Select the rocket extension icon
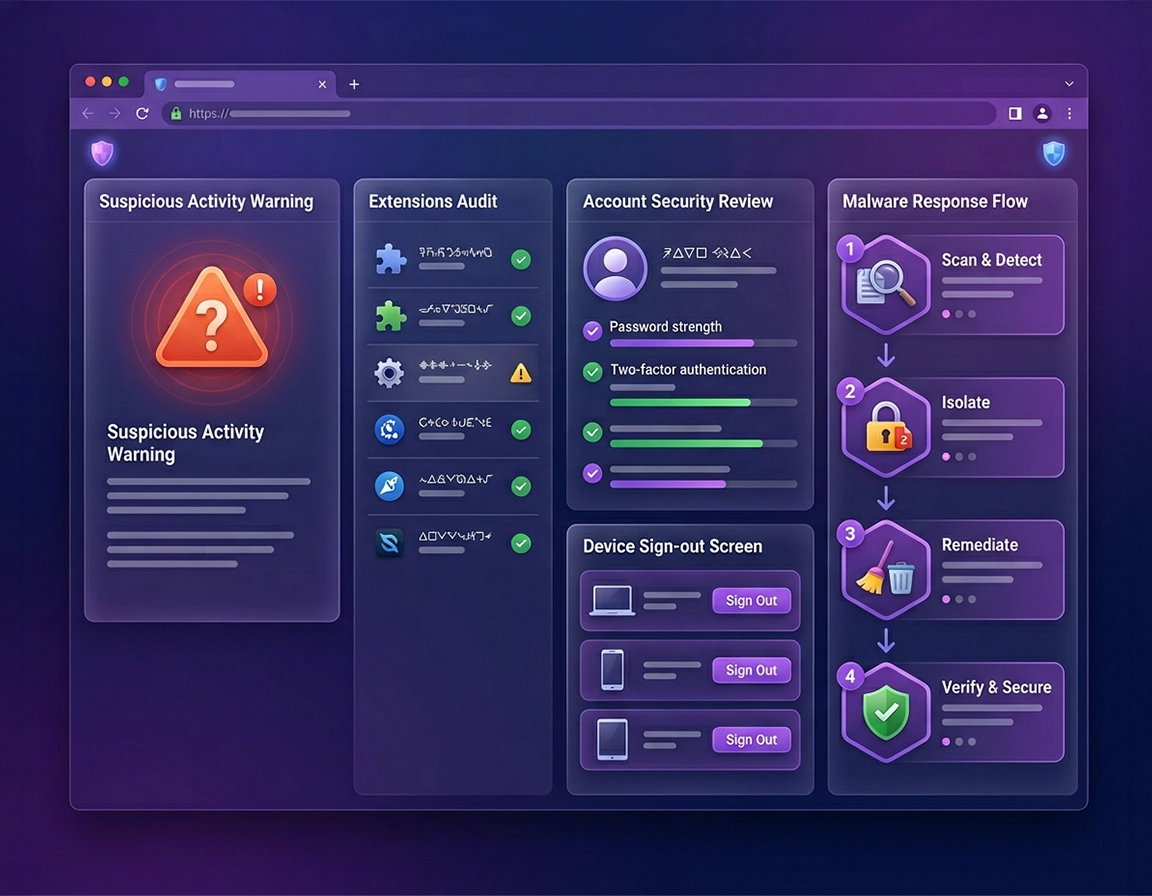 [x=389, y=486]
